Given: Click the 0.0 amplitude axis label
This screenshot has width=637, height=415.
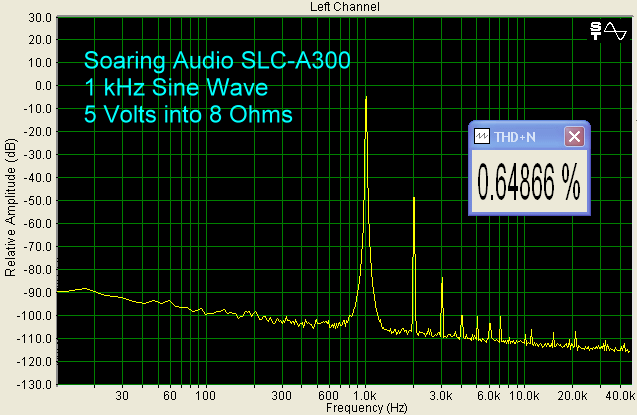Looking at the screenshot, I should click(x=43, y=86).
